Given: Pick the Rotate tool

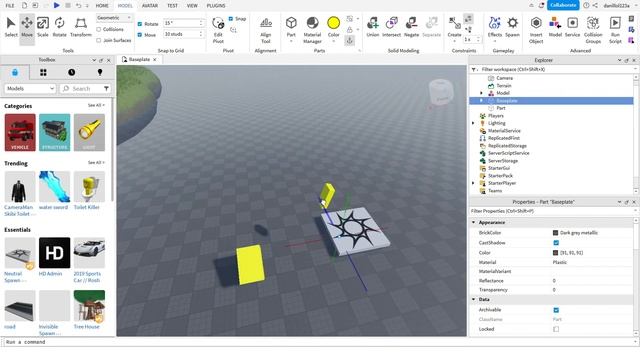Looking at the screenshot, I should pos(60,27).
